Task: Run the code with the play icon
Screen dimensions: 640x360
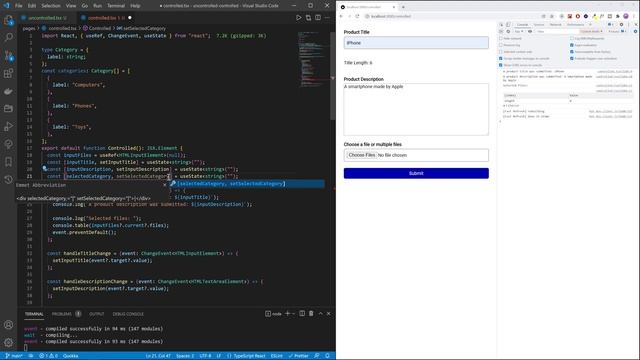Action: click(x=298, y=18)
